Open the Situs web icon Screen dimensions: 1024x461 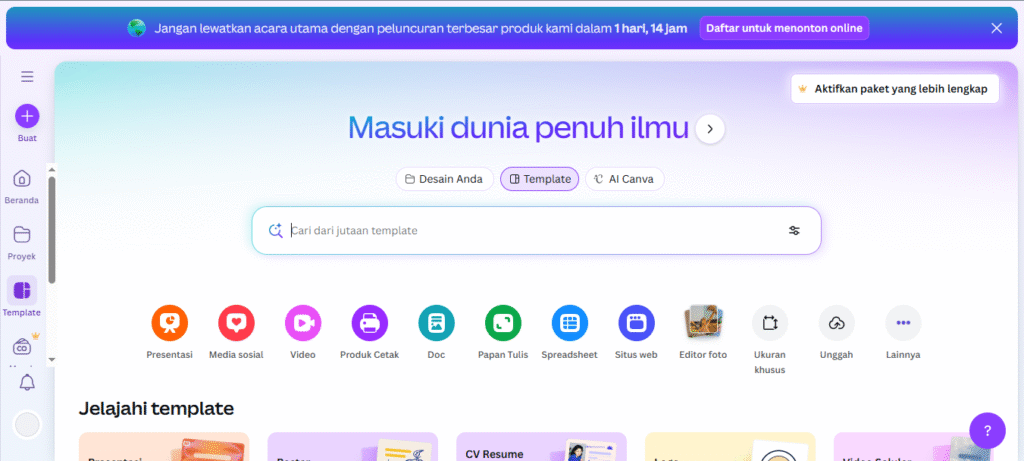(x=636, y=323)
